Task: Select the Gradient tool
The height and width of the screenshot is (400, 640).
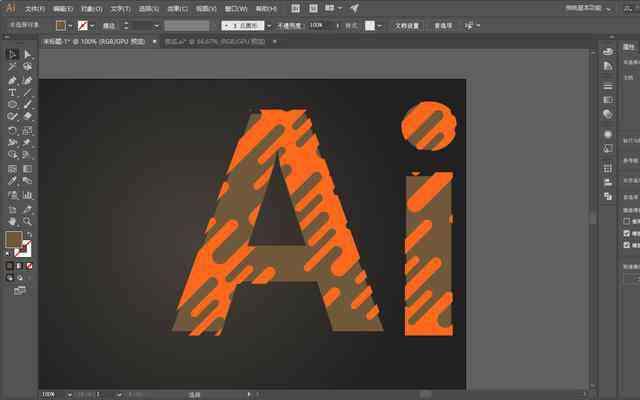Action: pos(27,169)
